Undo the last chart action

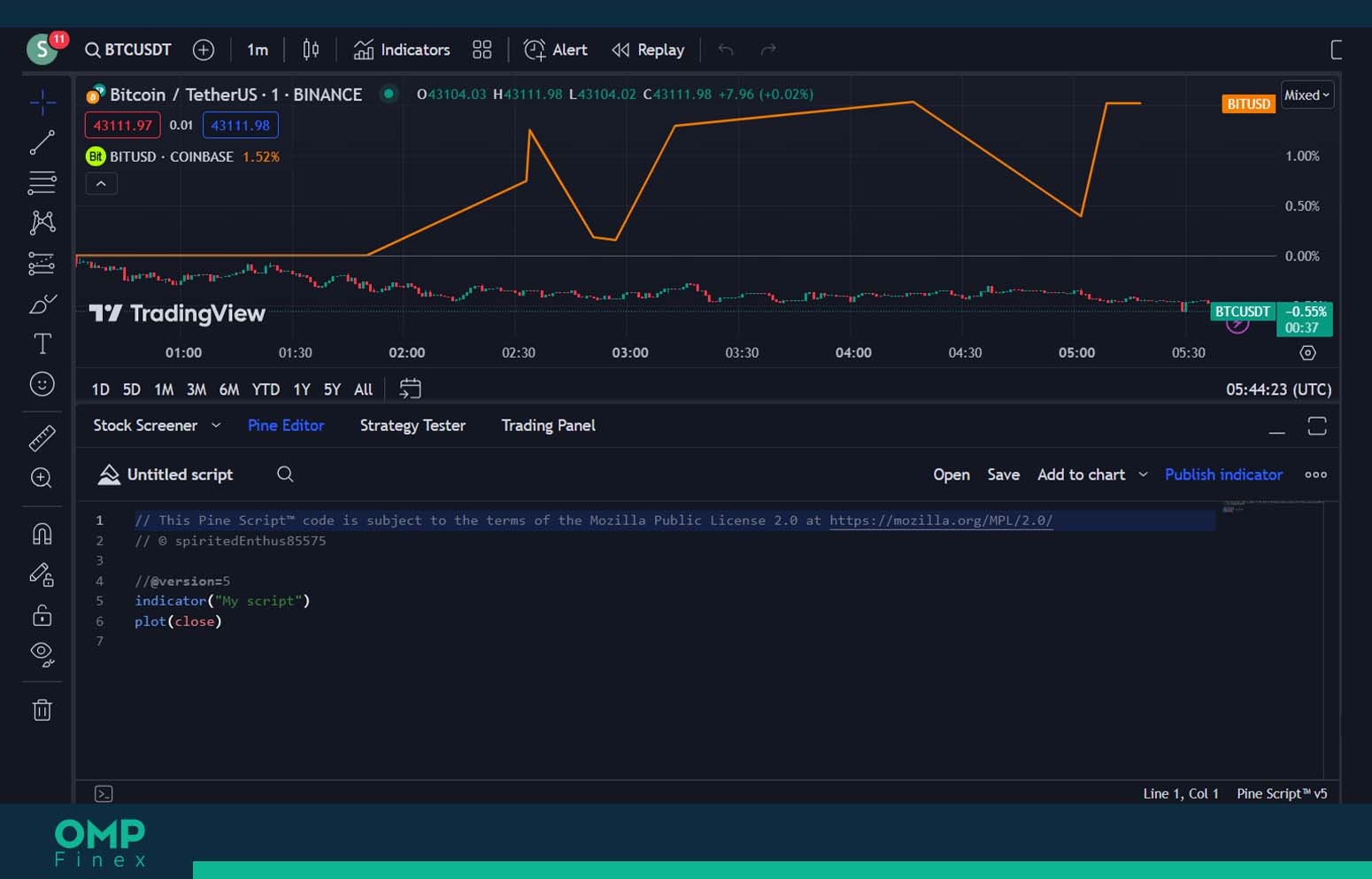[x=726, y=50]
